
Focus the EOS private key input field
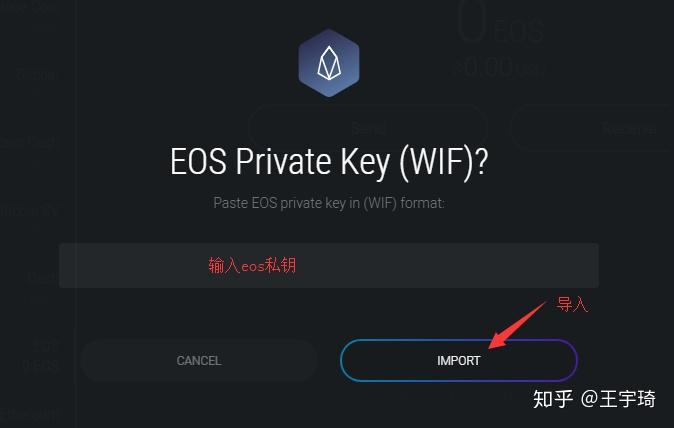pyautogui.click(x=329, y=265)
